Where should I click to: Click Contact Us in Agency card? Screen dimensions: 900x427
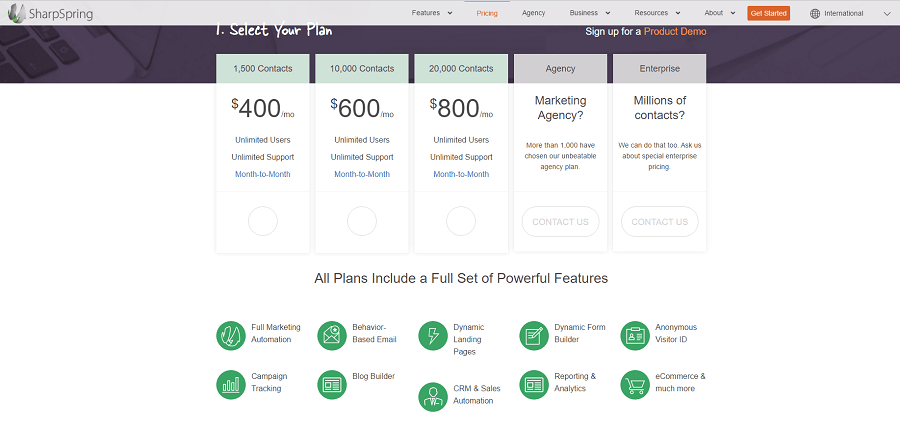(x=560, y=221)
